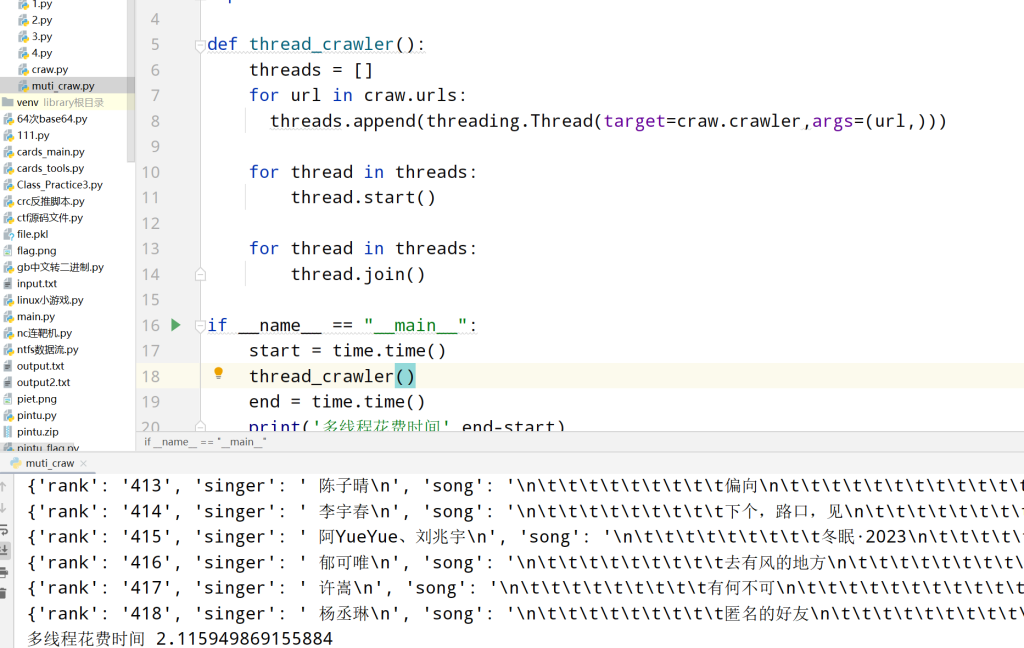Select the muti_craw Run tab

click(49, 463)
